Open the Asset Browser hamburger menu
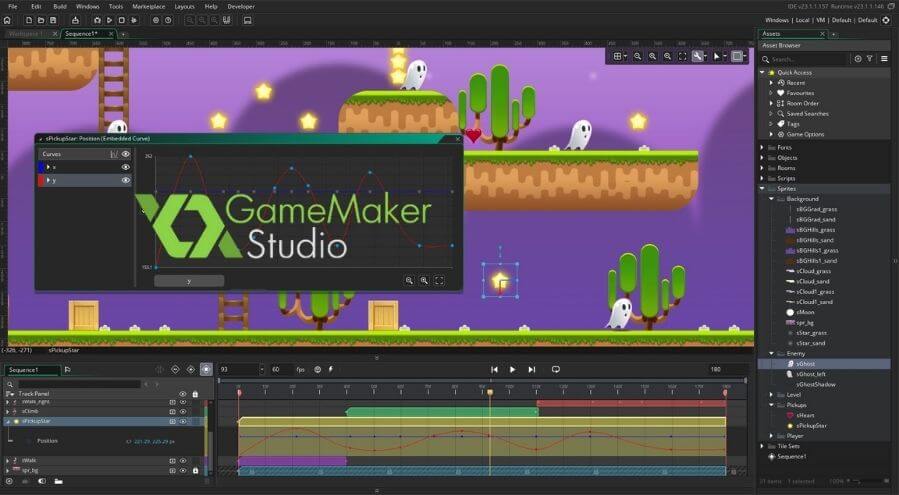Viewport: 899px width, 495px height. 884,59
